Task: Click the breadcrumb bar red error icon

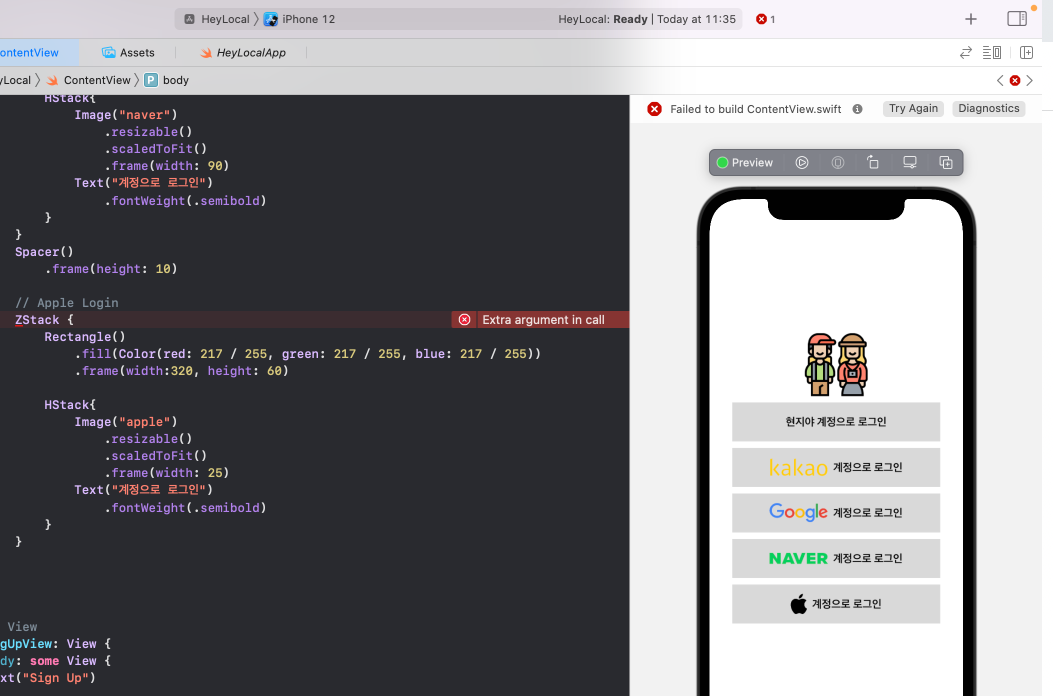Action: click(x=1015, y=81)
